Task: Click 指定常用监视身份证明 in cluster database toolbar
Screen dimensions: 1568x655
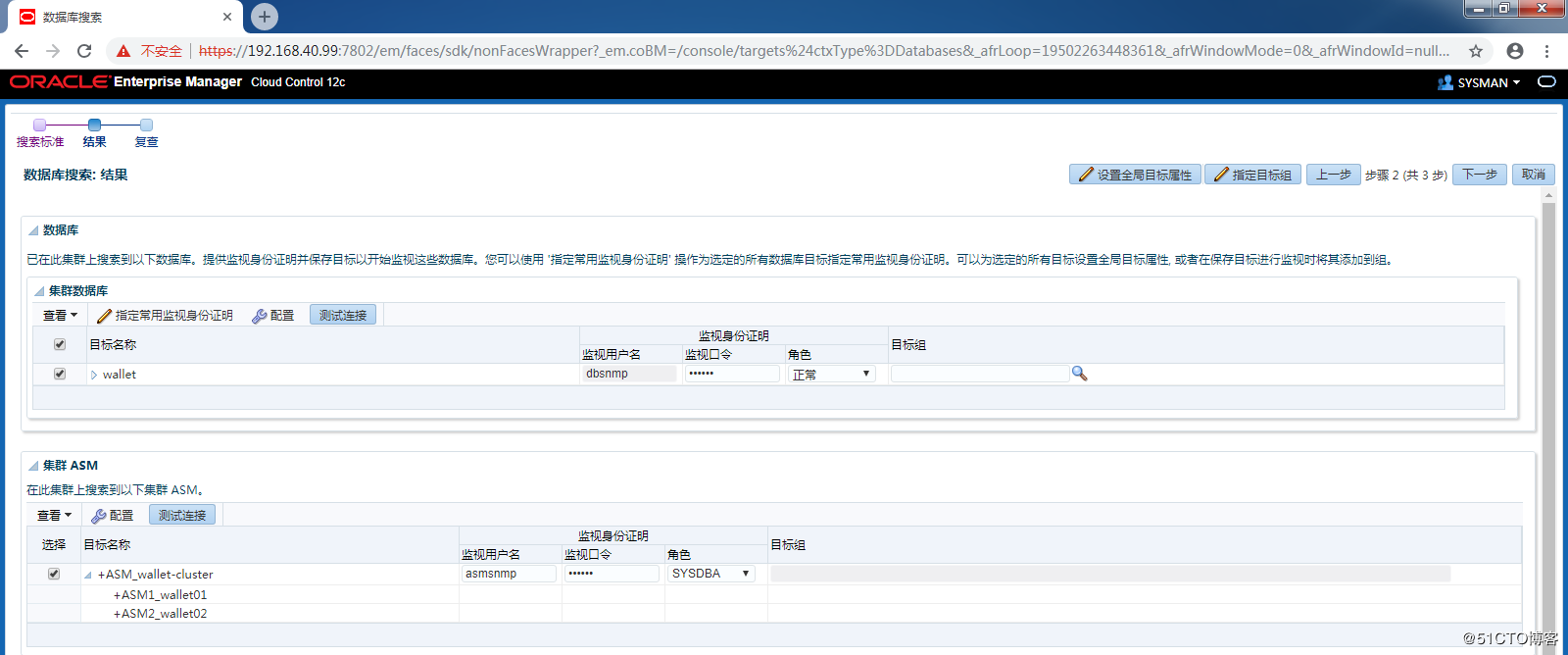Action: click(165, 315)
